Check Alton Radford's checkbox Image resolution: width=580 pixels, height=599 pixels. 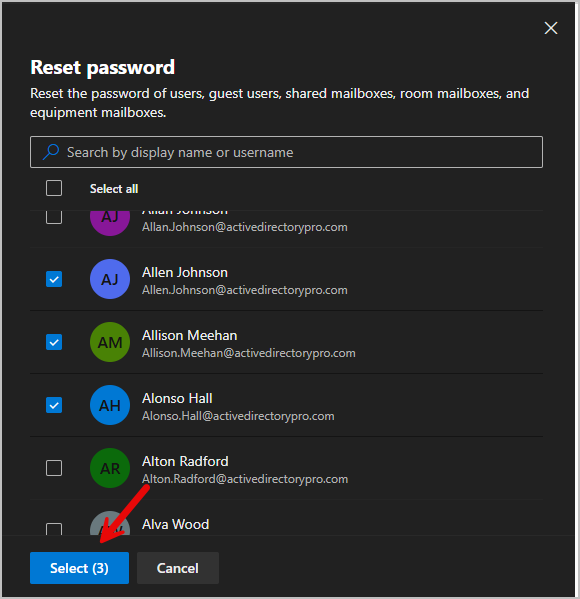tap(54, 468)
